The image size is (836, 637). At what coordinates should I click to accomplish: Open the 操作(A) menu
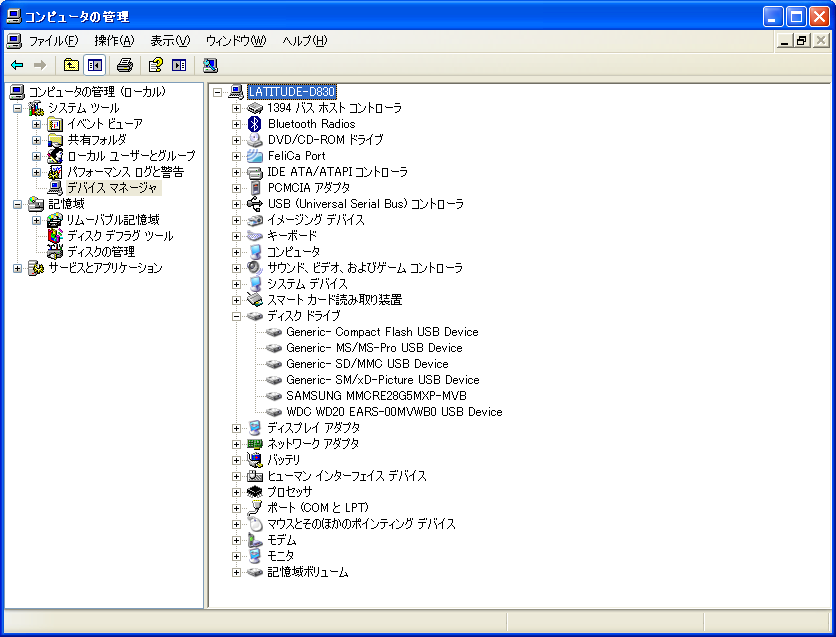[114, 41]
